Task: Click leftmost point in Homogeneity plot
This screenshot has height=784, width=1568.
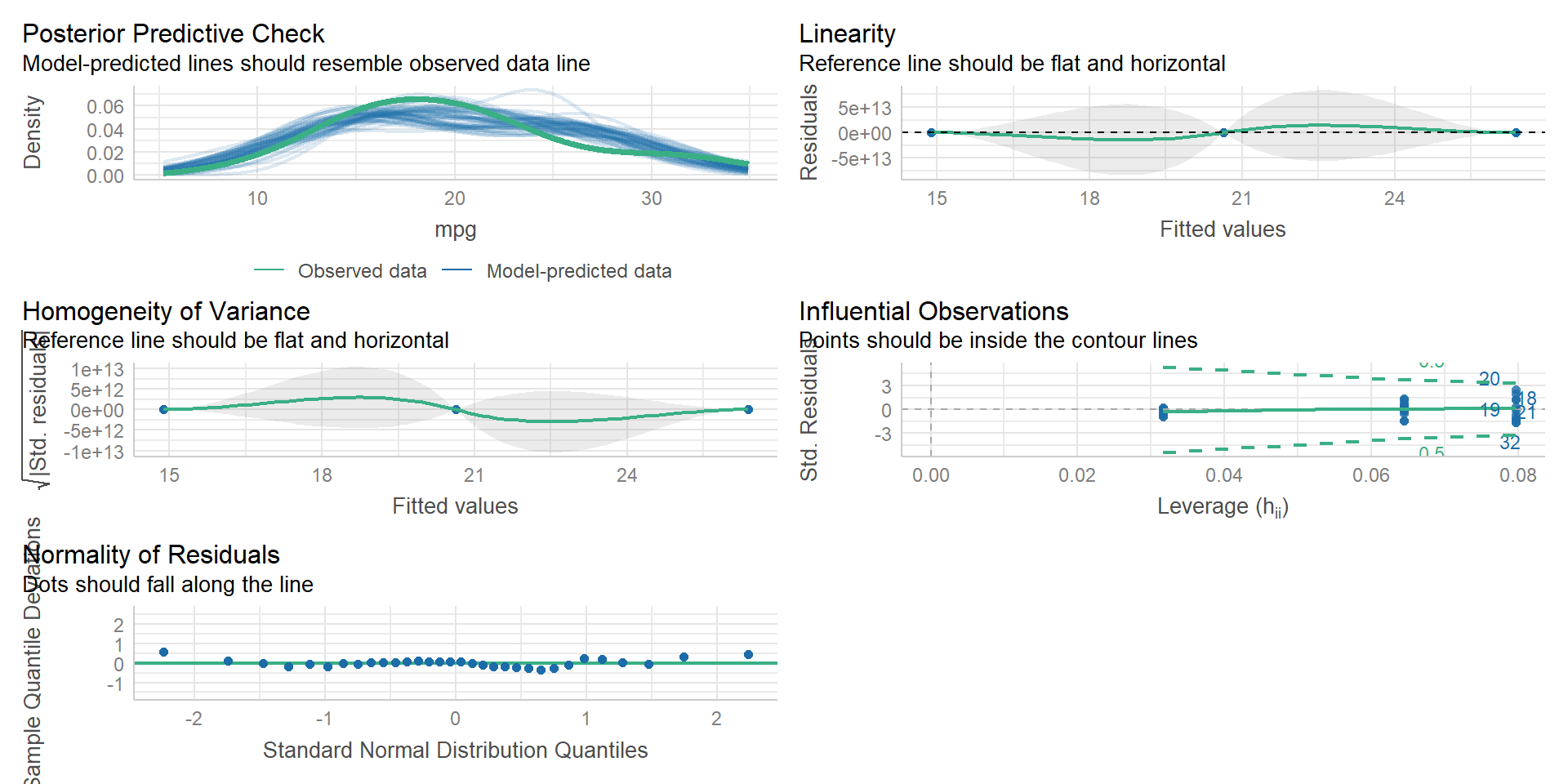Action: point(163,409)
